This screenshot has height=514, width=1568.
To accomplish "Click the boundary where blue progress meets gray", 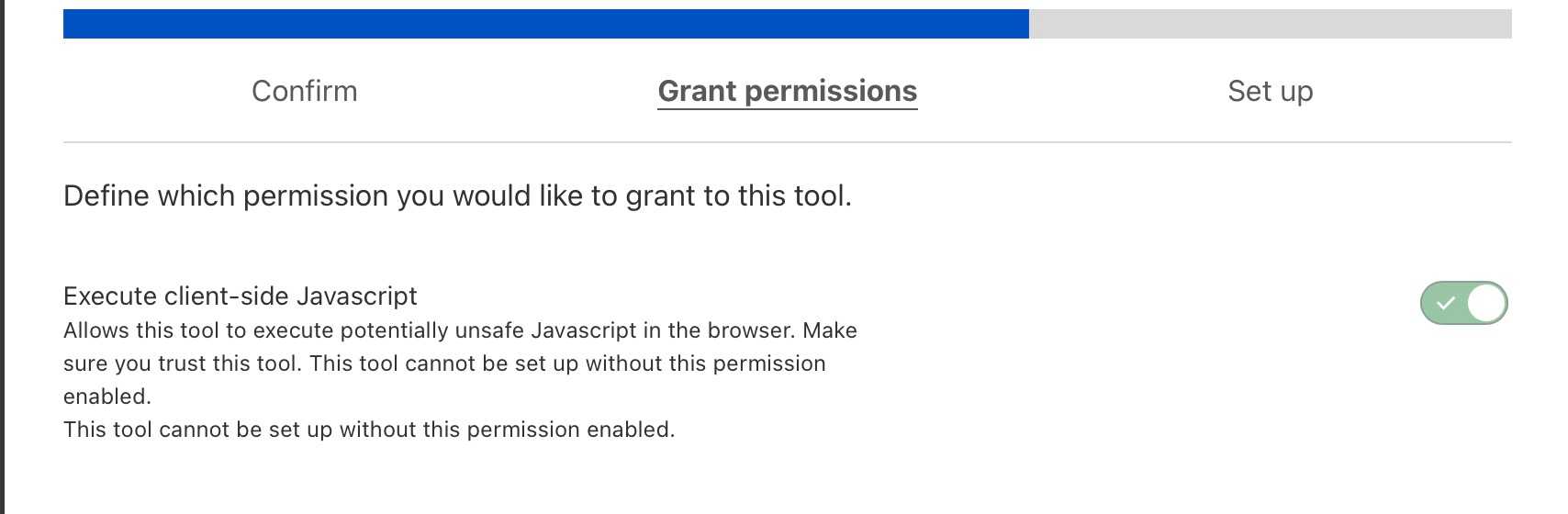I will point(1029,24).
